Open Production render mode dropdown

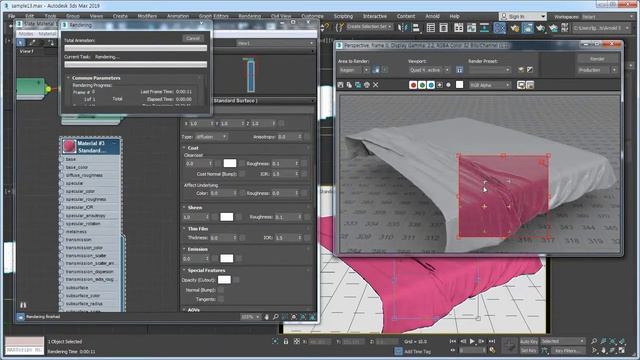pyautogui.click(x=597, y=70)
